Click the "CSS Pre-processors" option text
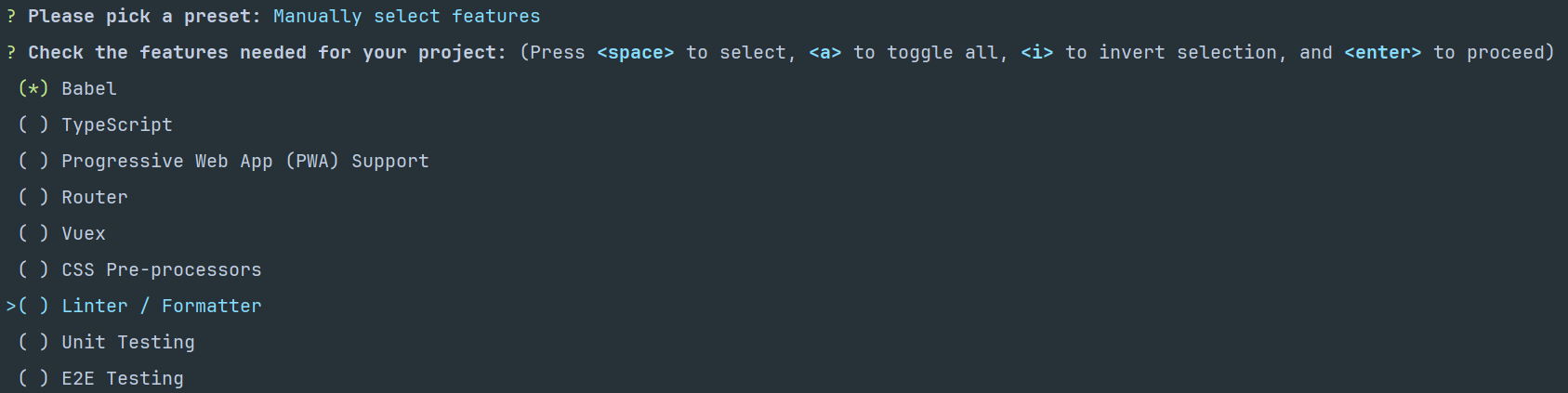The image size is (1568, 393). (x=162, y=270)
